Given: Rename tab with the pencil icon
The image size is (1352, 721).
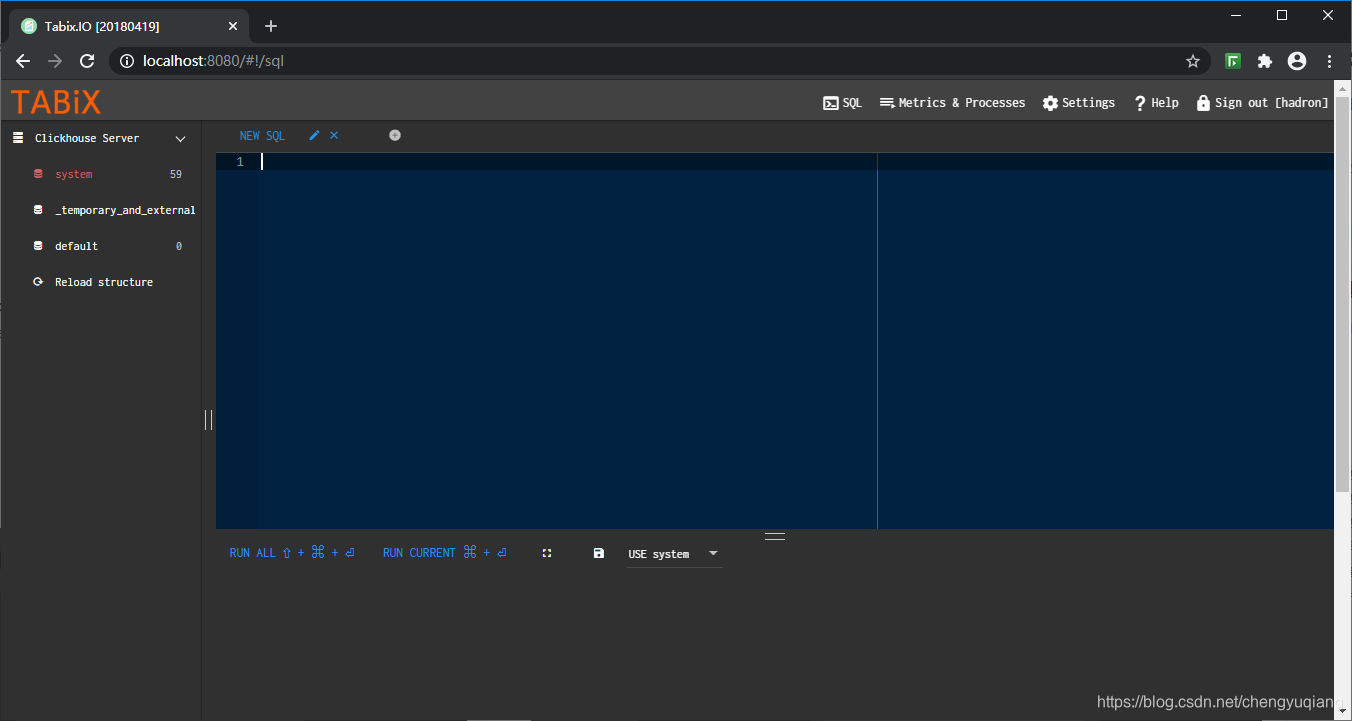Looking at the screenshot, I should 314,135.
